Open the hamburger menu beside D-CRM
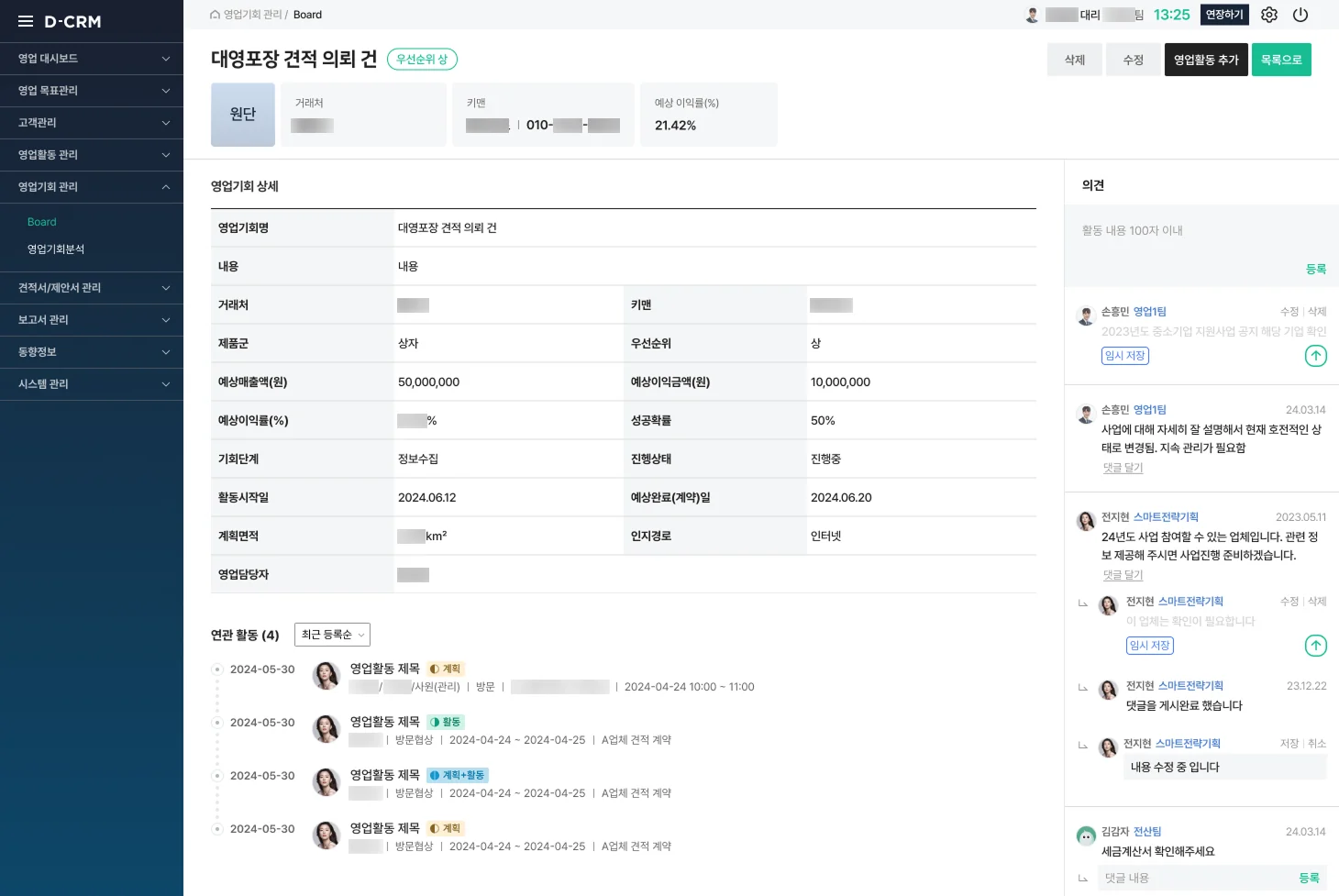1339x896 pixels. [x=26, y=21]
